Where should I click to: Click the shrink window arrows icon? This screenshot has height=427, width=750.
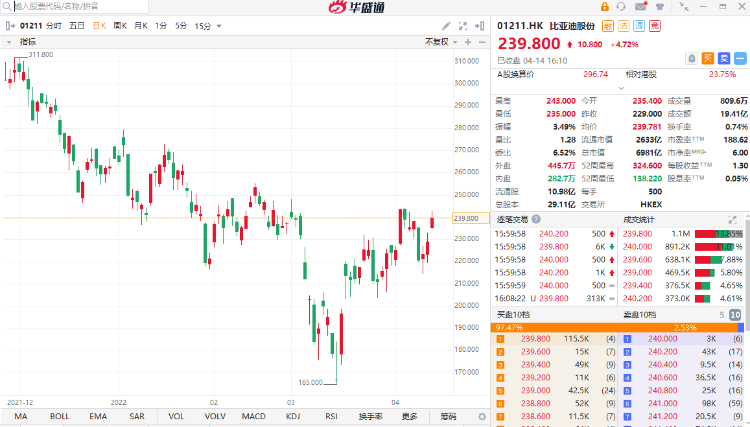684,7
